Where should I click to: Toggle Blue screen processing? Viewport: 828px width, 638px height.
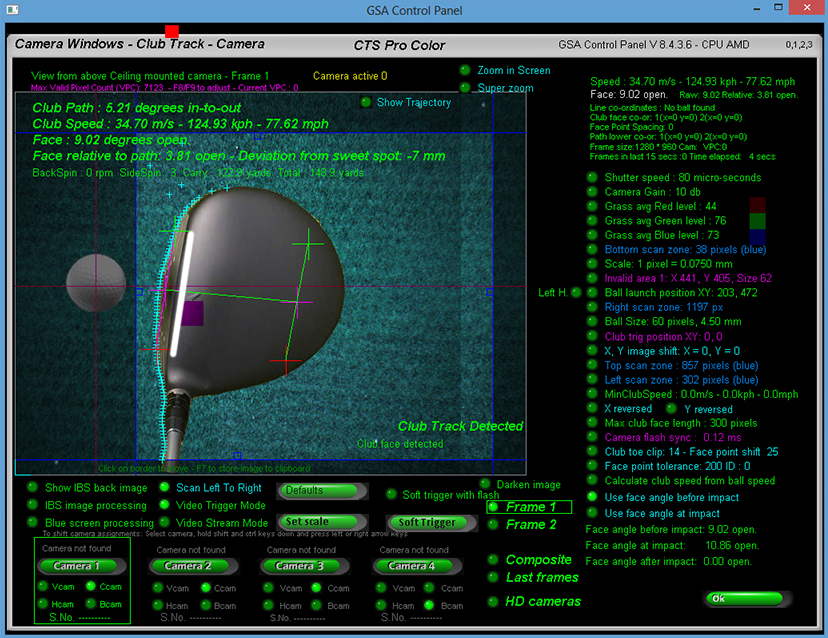click(33, 522)
